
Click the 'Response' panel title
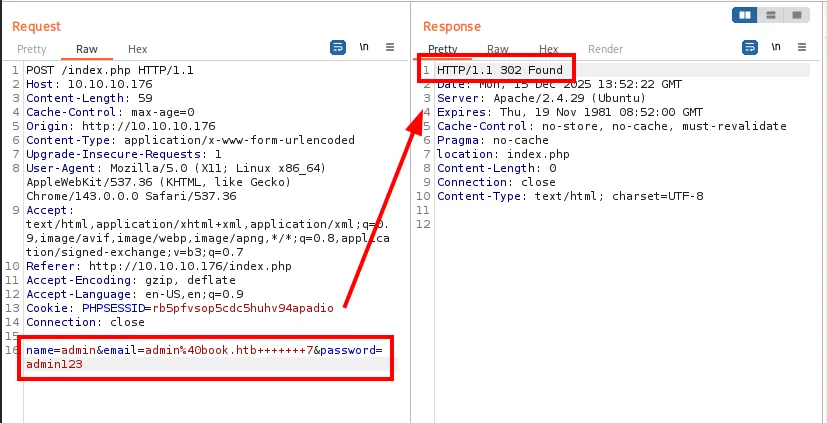point(452,26)
